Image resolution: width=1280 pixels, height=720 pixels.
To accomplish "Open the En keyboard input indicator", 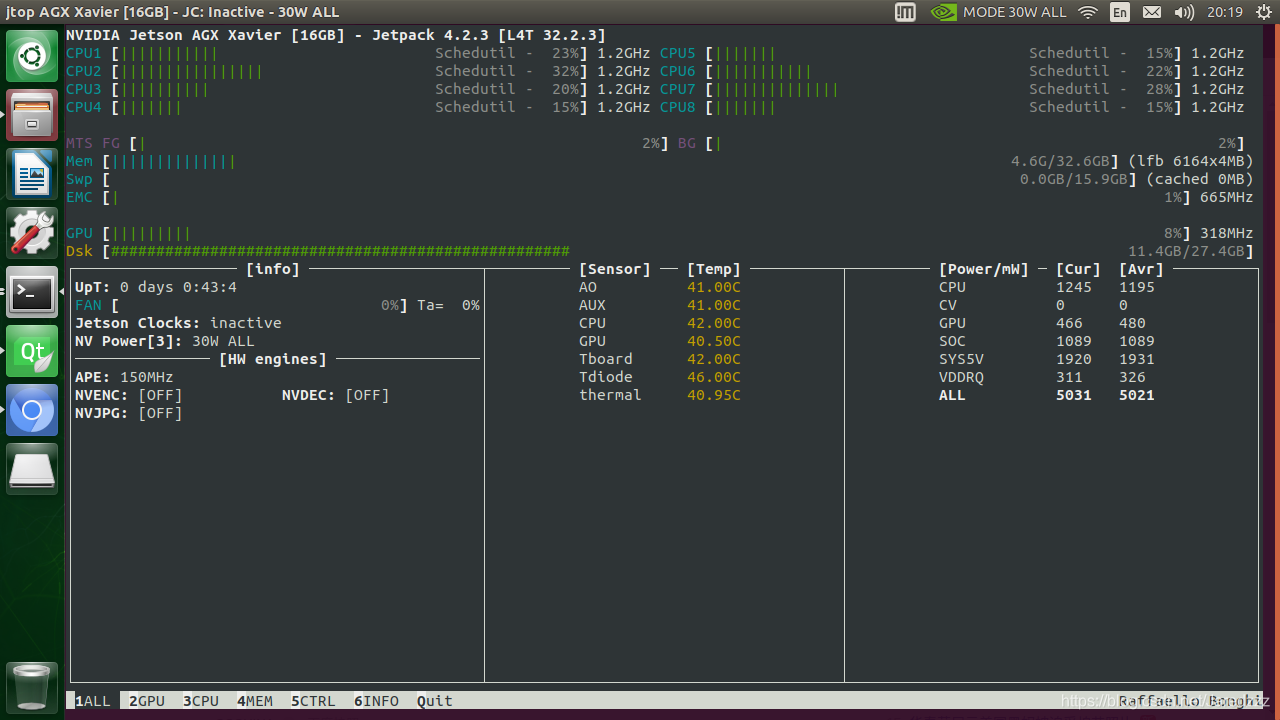I will pyautogui.click(x=1120, y=12).
